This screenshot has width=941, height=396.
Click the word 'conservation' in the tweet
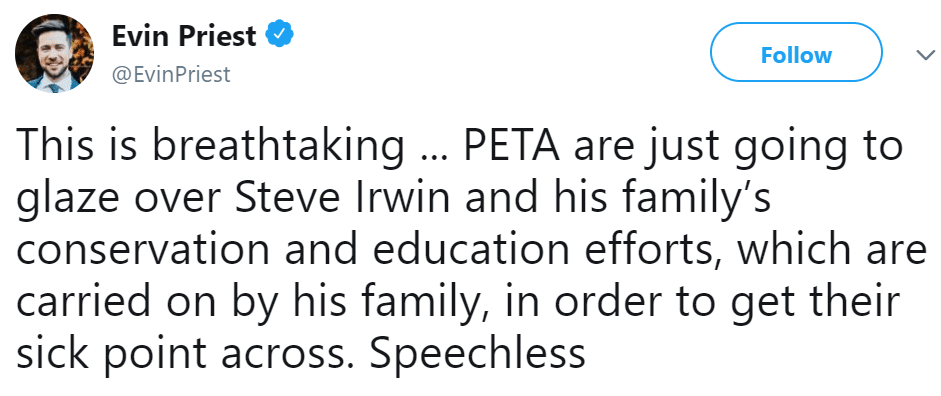pos(143,250)
